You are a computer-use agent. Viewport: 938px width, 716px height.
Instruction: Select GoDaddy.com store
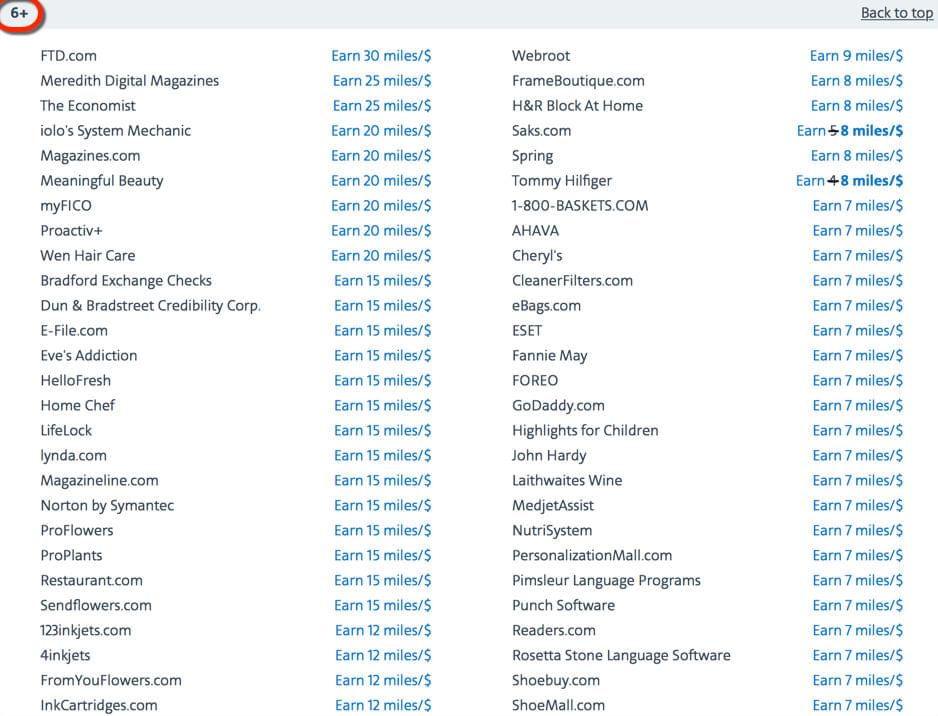click(558, 406)
